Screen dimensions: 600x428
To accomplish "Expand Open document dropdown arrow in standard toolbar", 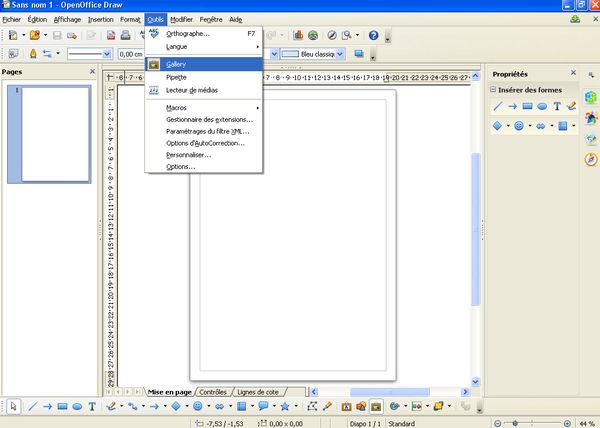I will (46, 36).
